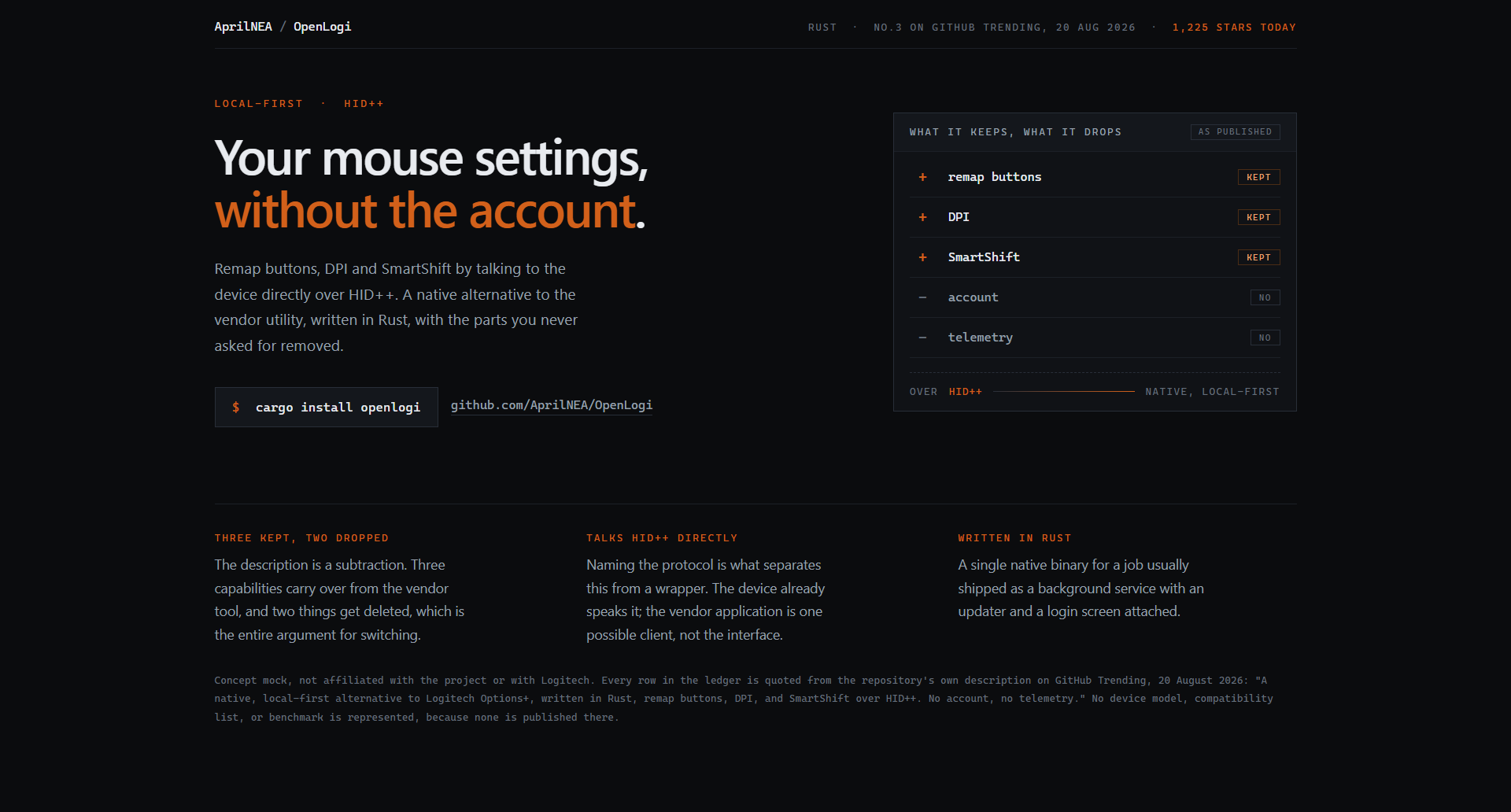Click the plus icon beside SmartShift
1511x812 pixels.
[923, 257]
